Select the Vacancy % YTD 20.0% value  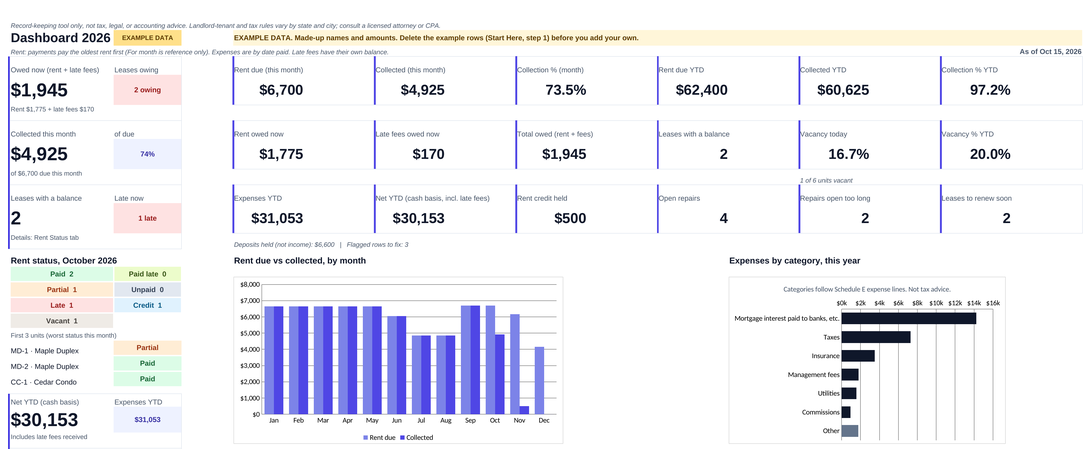click(989, 154)
